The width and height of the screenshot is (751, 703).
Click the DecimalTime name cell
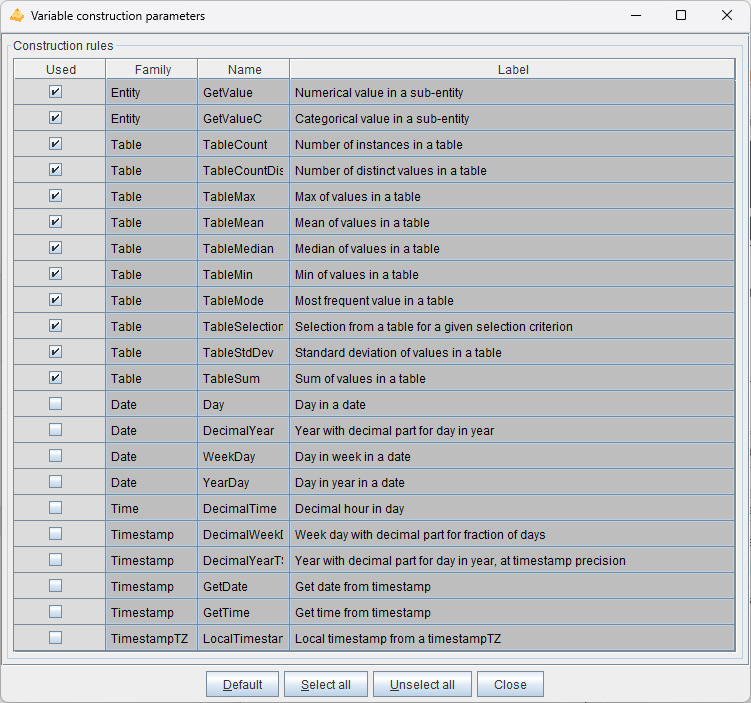(243, 509)
